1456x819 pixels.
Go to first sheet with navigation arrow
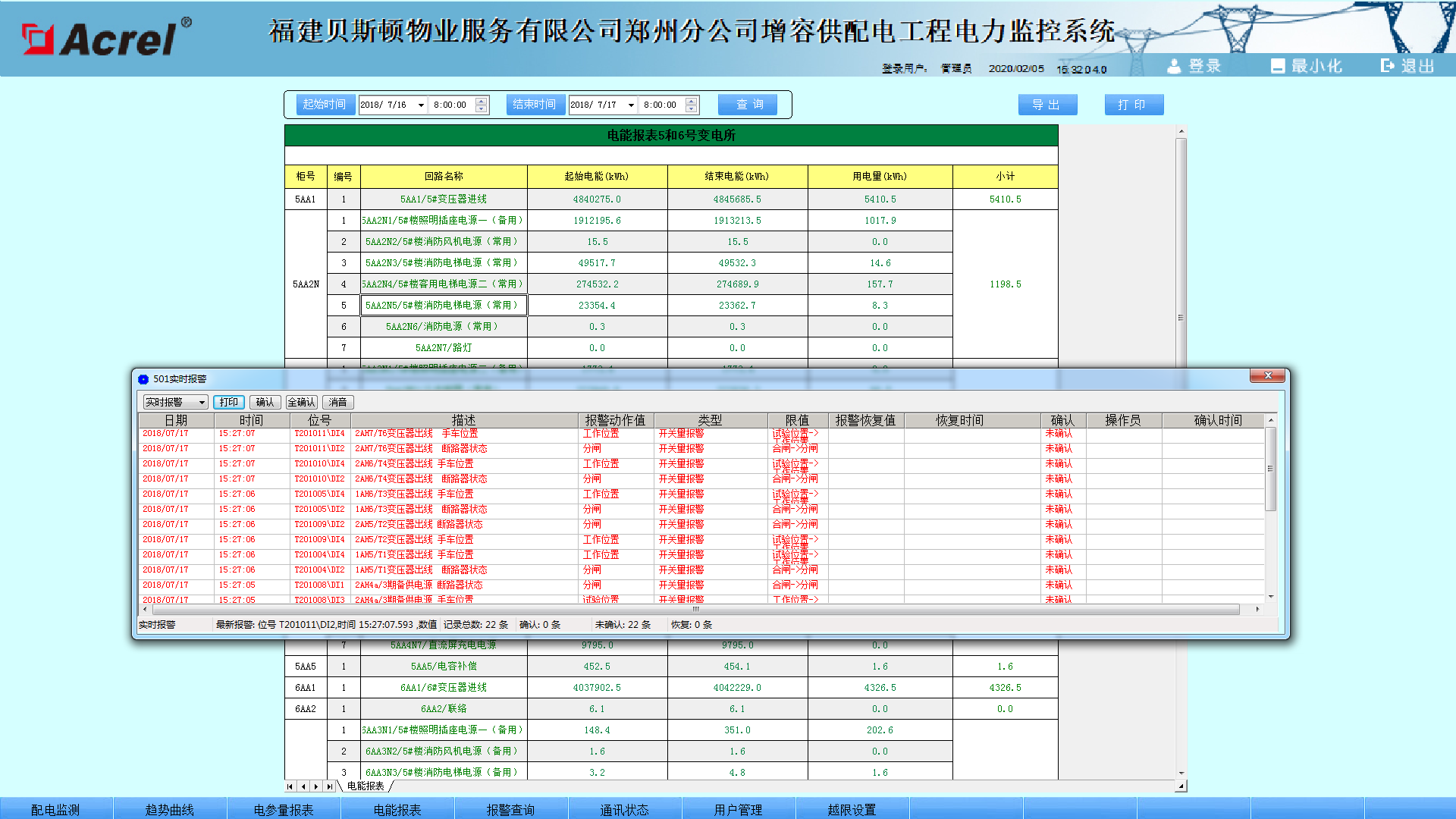click(x=290, y=786)
